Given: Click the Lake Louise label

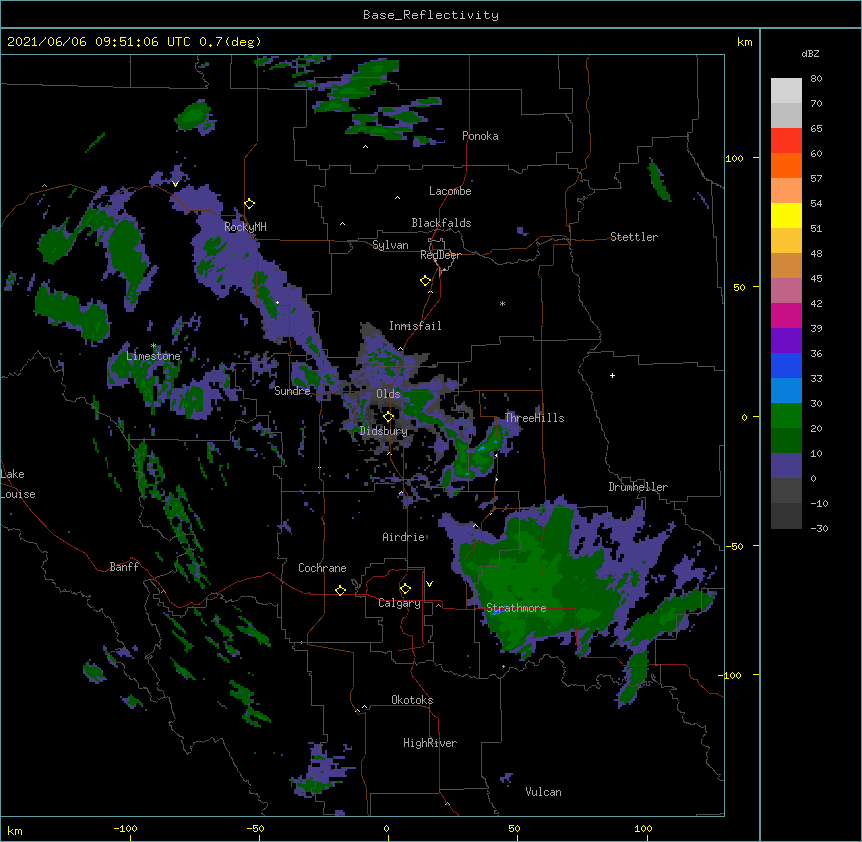Looking at the screenshot, I should click(18, 484).
